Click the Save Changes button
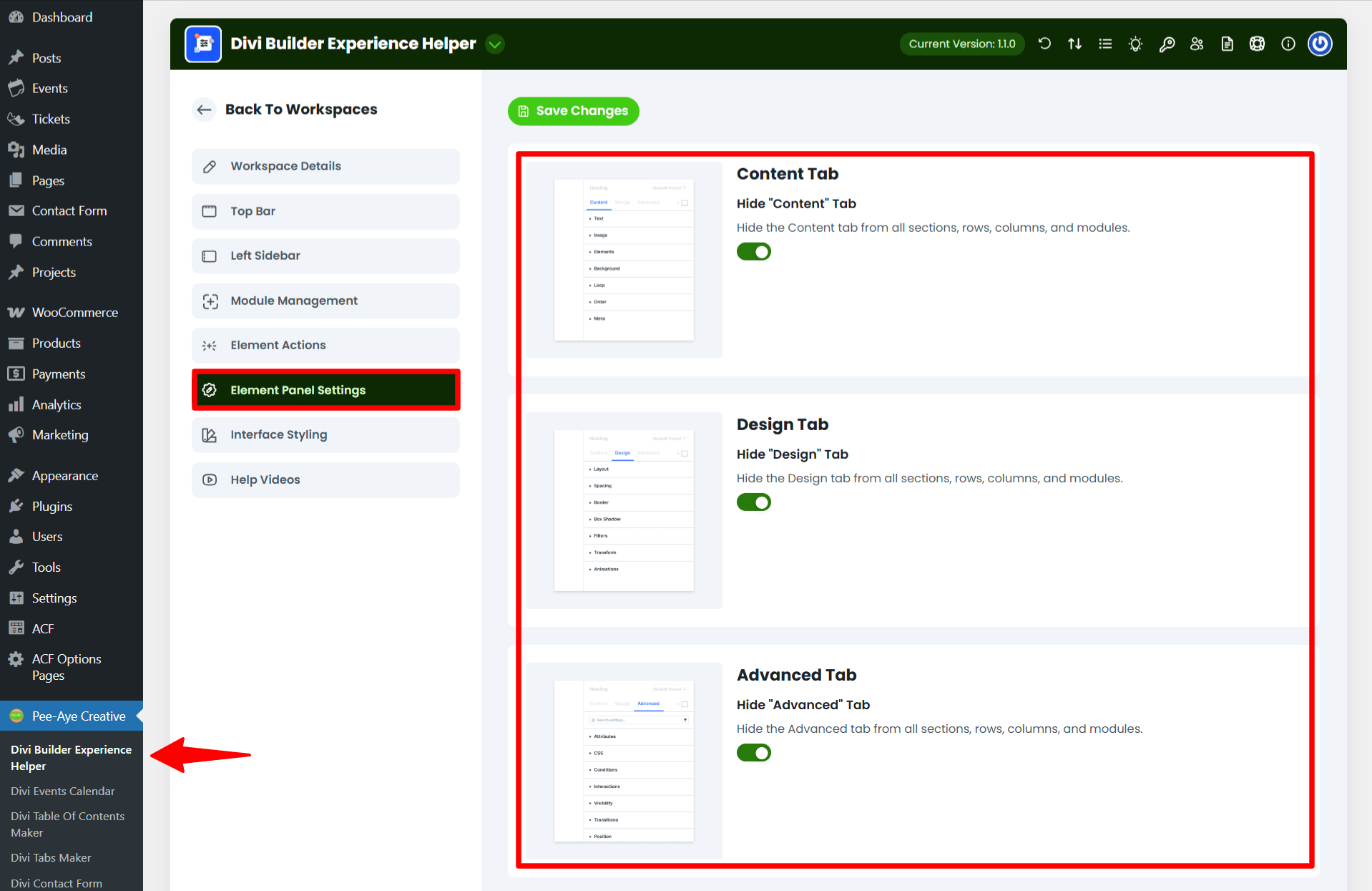 pos(573,111)
